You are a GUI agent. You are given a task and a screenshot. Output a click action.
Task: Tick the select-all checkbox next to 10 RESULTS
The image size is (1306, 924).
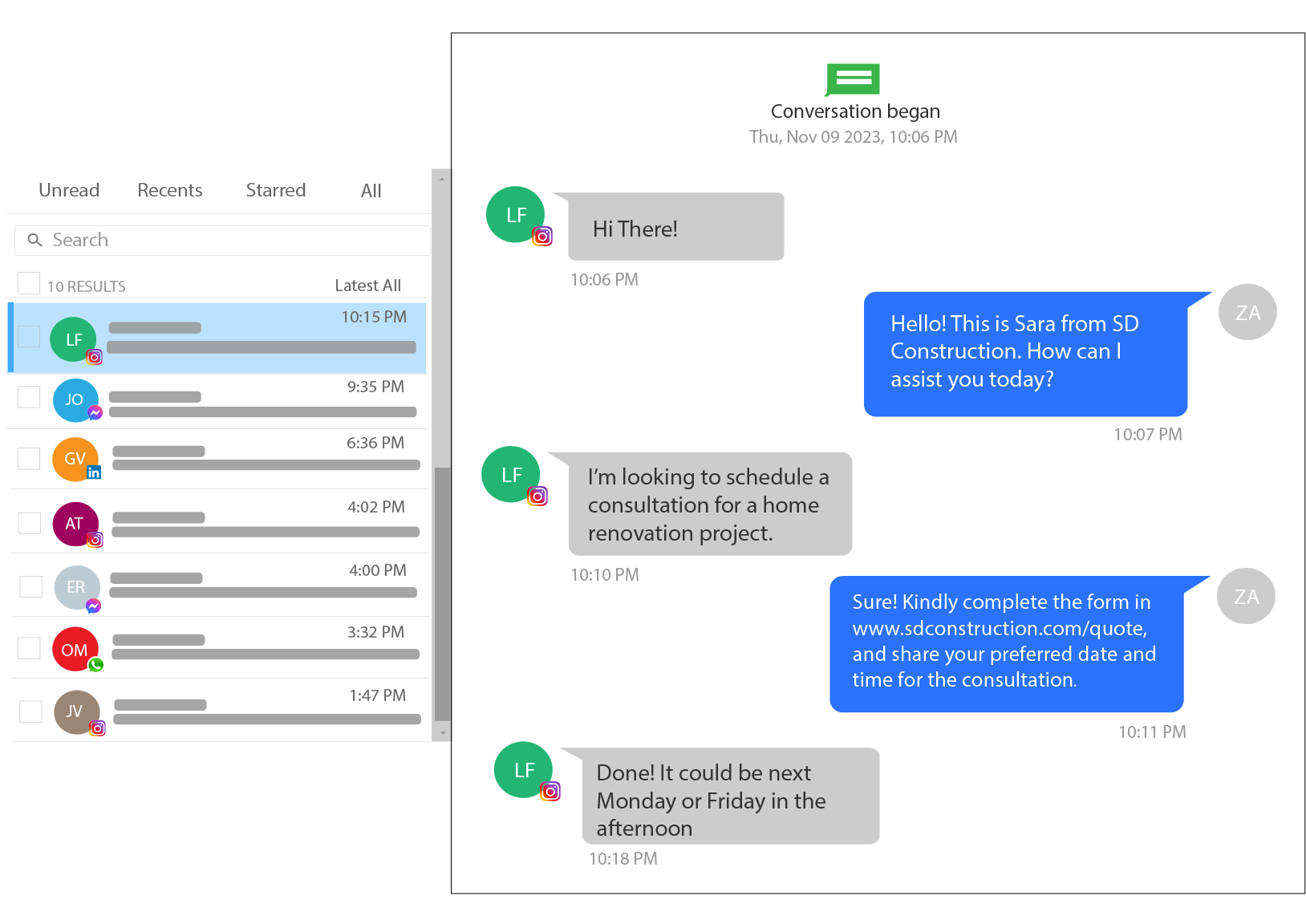(x=29, y=283)
